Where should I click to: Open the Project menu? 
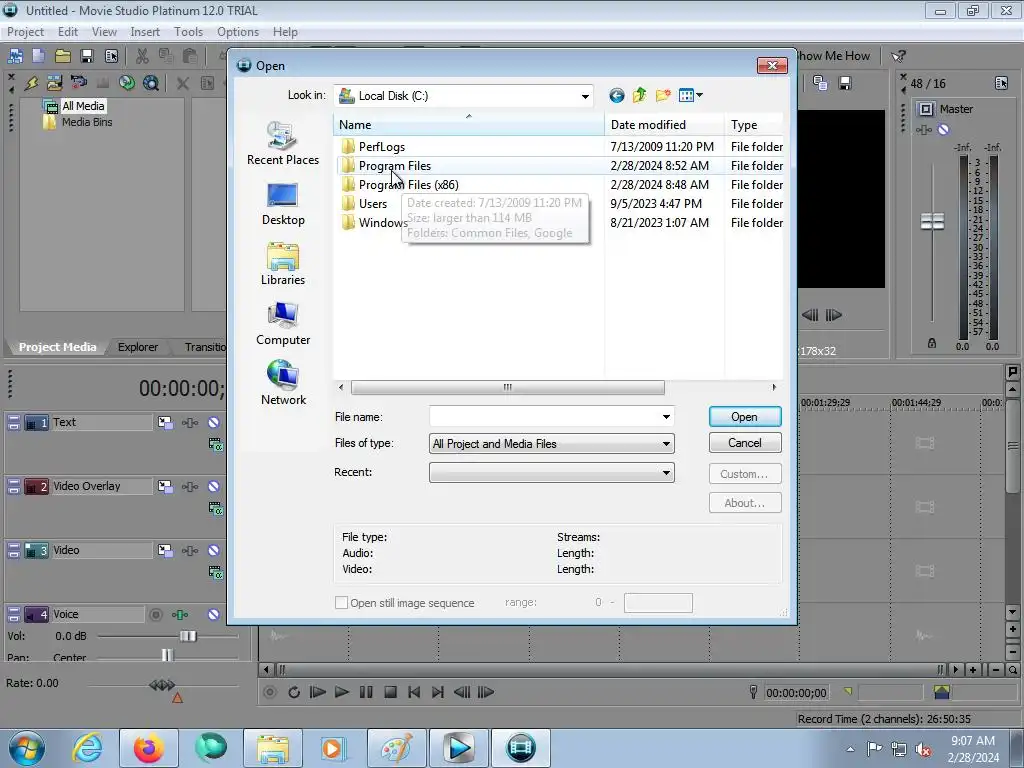tap(25, 32)
